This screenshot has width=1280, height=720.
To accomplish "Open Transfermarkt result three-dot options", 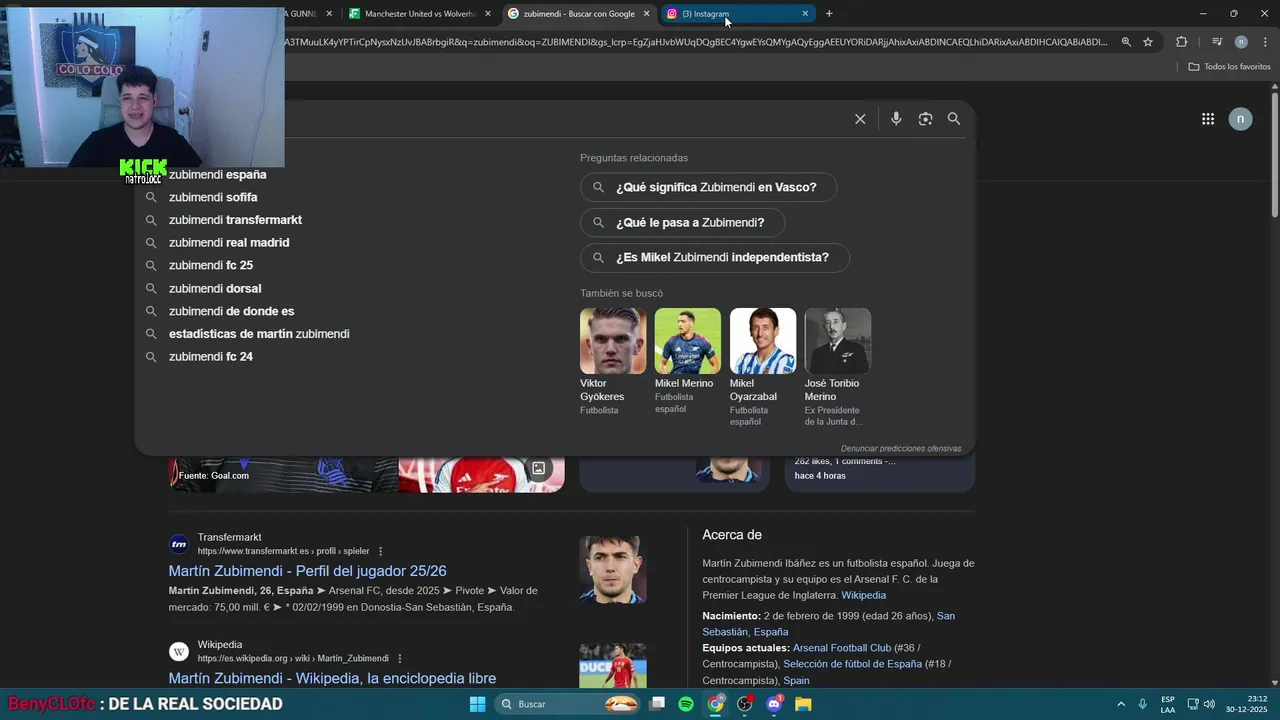I will [x=380, y=551].
